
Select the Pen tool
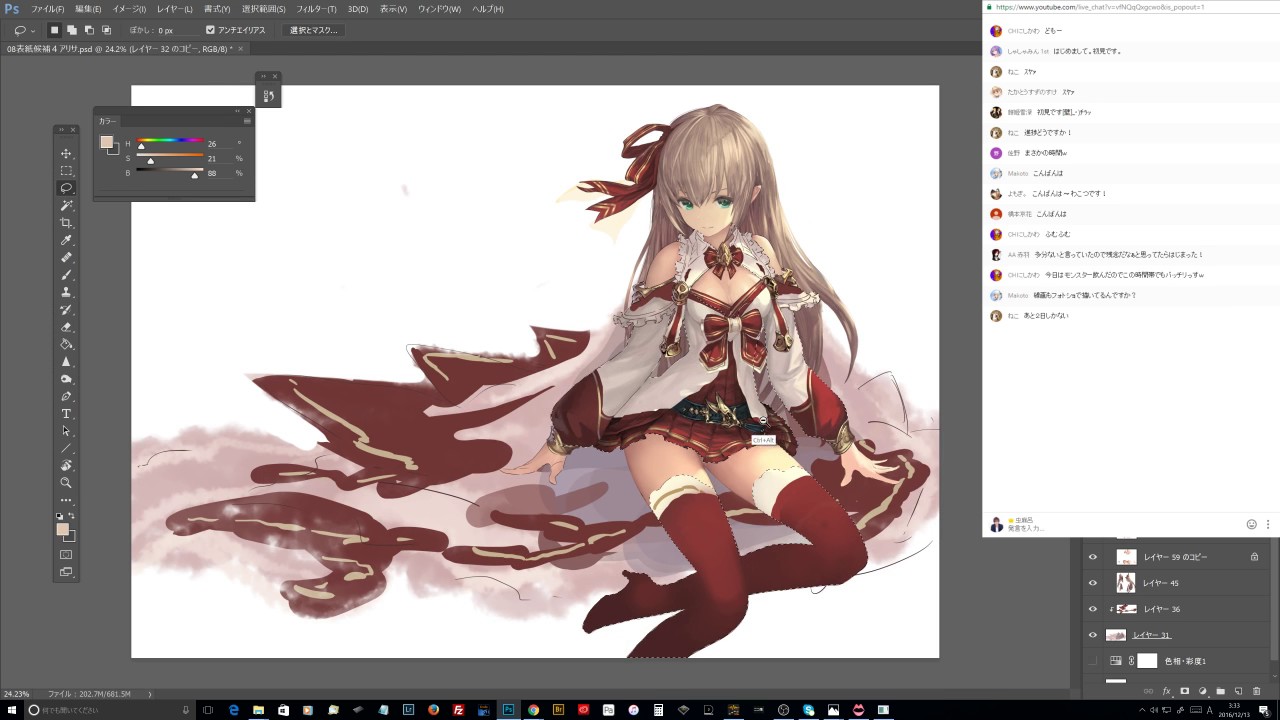(x=66, y=396)
